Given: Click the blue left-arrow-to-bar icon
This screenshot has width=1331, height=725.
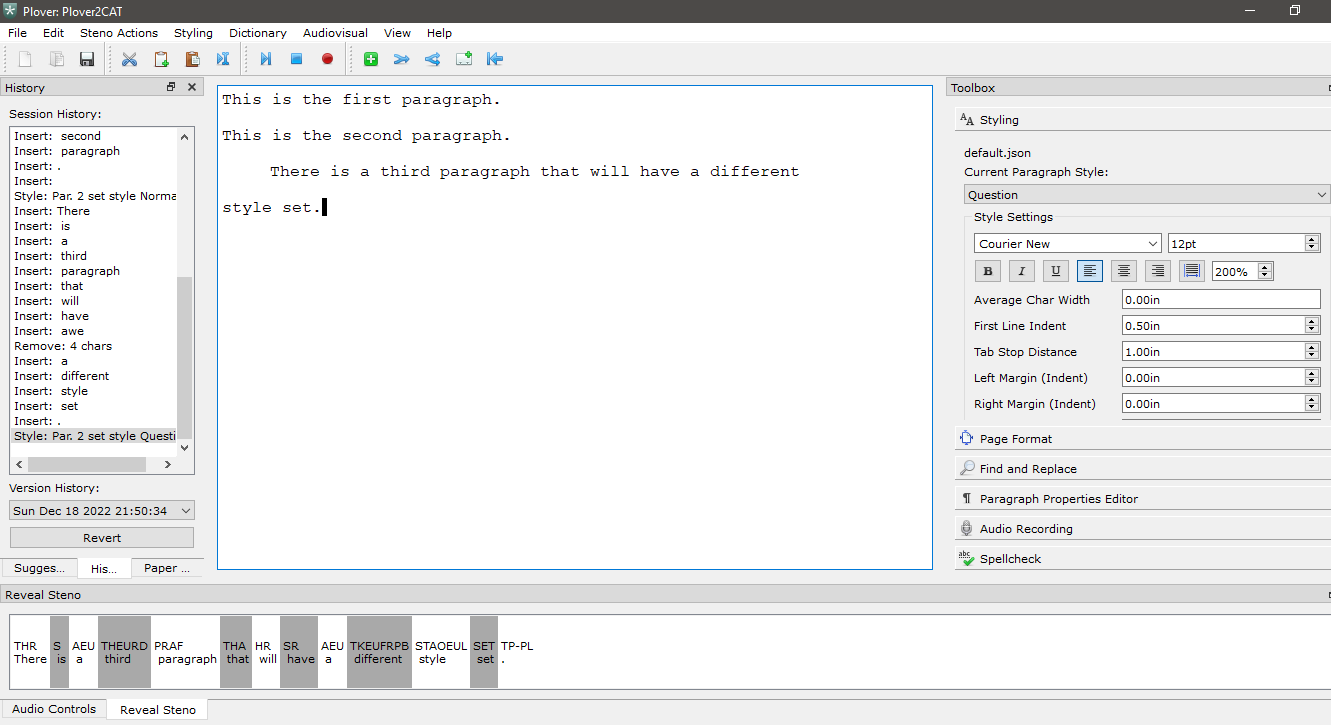Looking at the screenshot, I should tap(495, 59).
